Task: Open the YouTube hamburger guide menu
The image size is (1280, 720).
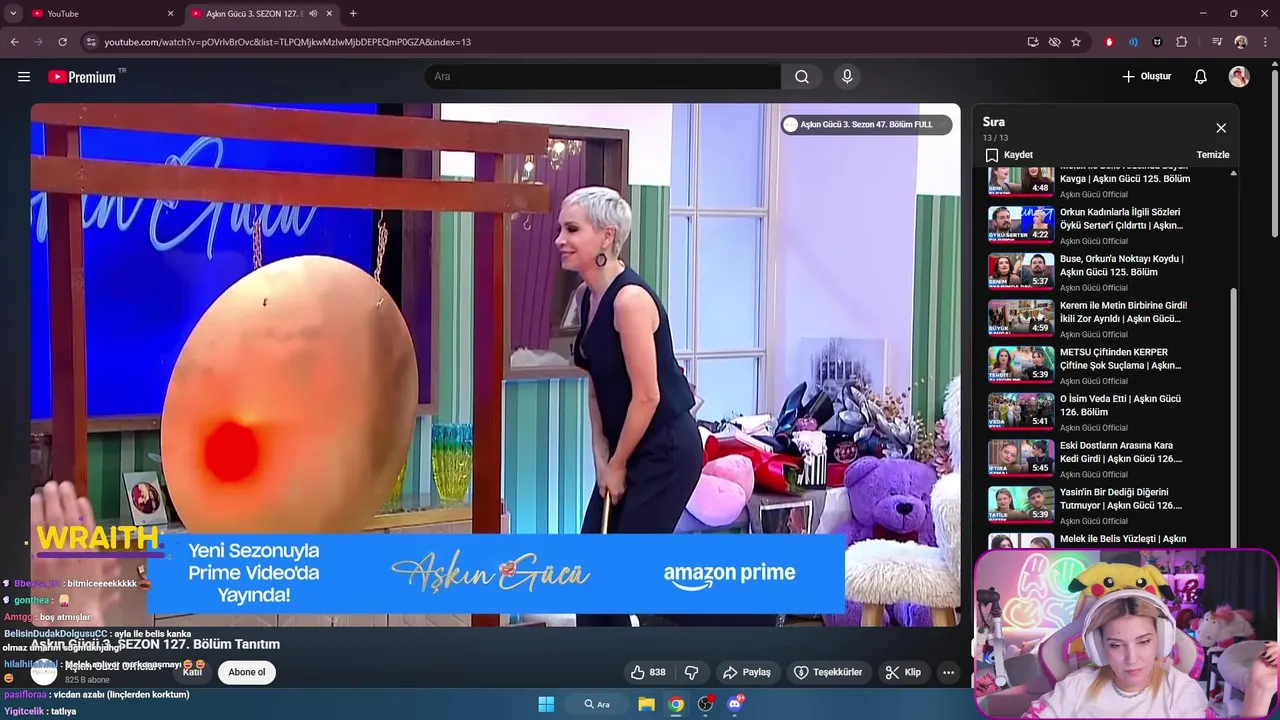Action: point(24,77)
